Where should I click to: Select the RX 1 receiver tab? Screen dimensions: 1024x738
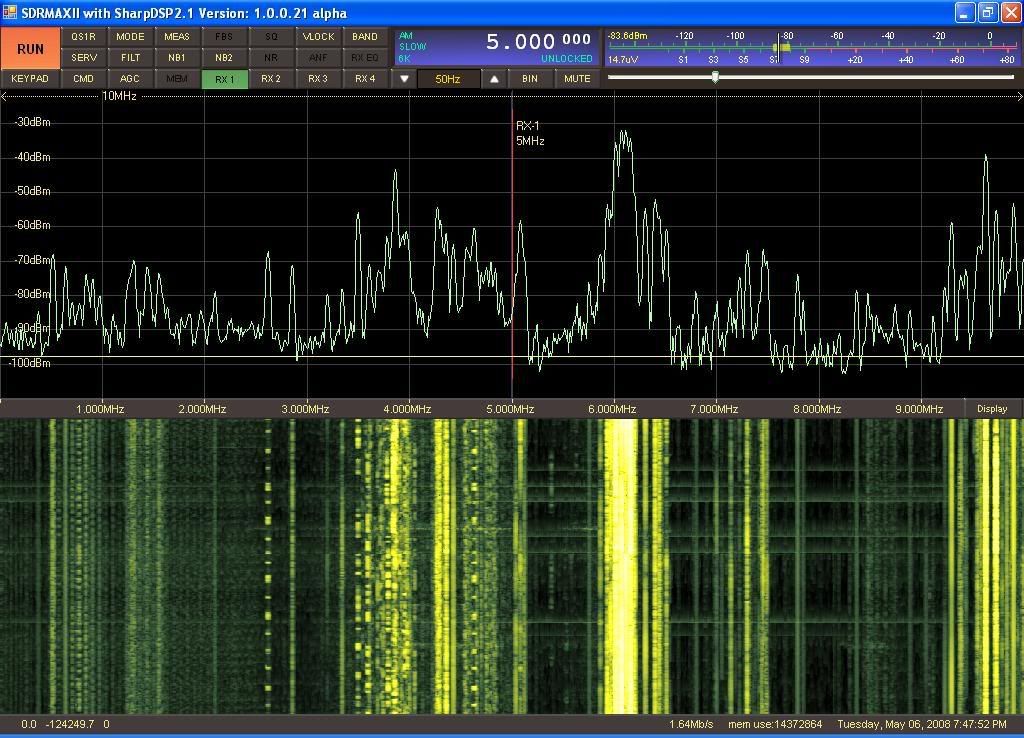tap(224, 79)
